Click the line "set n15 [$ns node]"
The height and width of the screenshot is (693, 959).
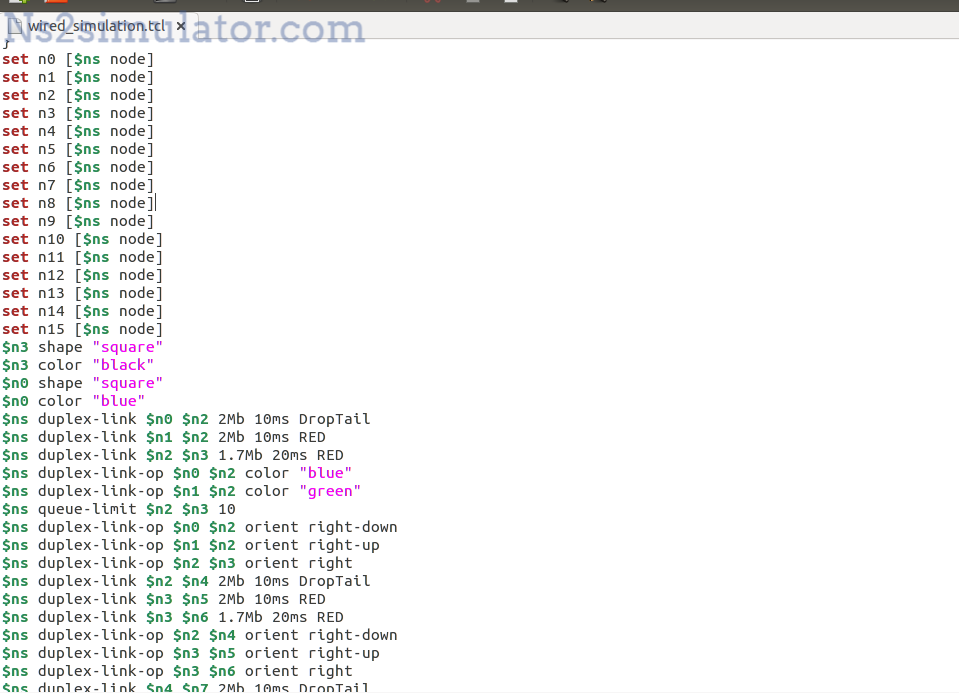click(x=83, y=329)
